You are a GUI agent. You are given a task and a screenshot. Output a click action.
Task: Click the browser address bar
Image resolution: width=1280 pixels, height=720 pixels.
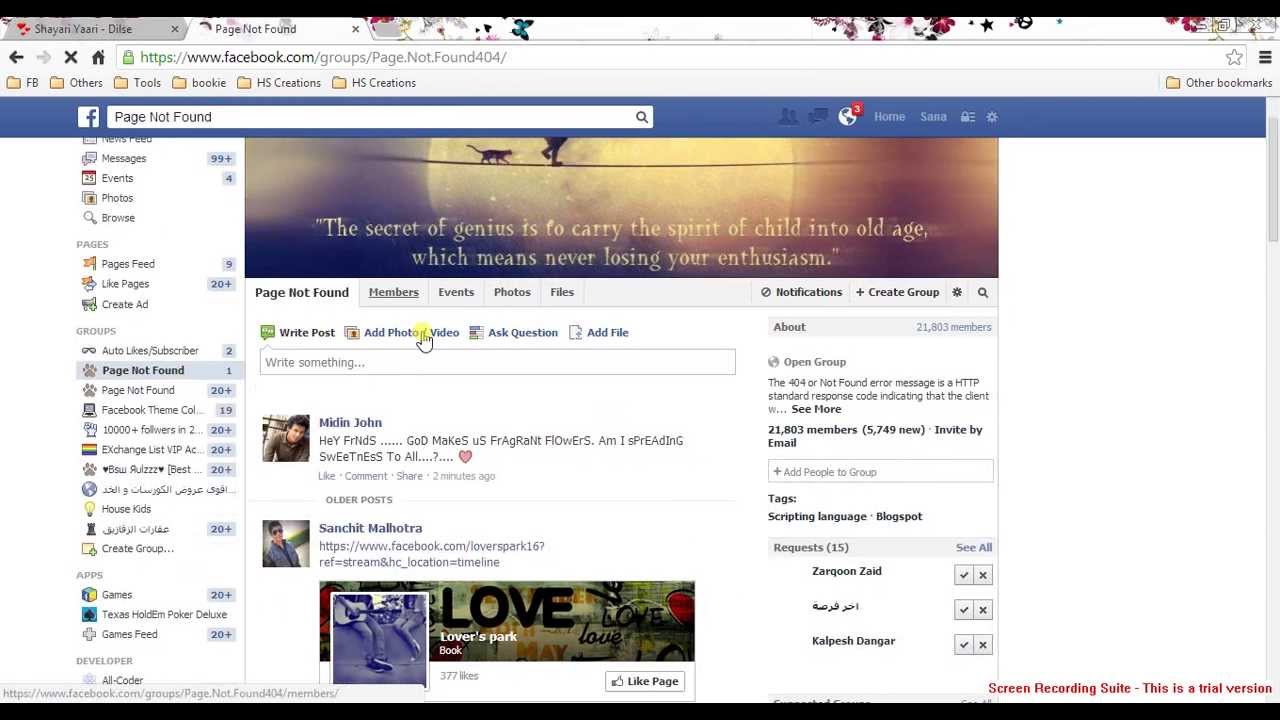(x=670, y=57)
